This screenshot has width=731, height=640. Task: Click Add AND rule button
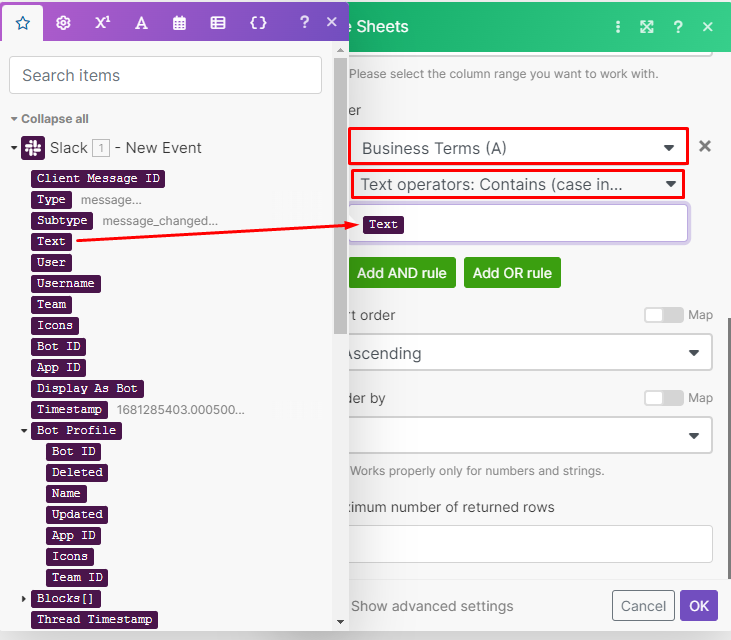click(x=402, y=273)
